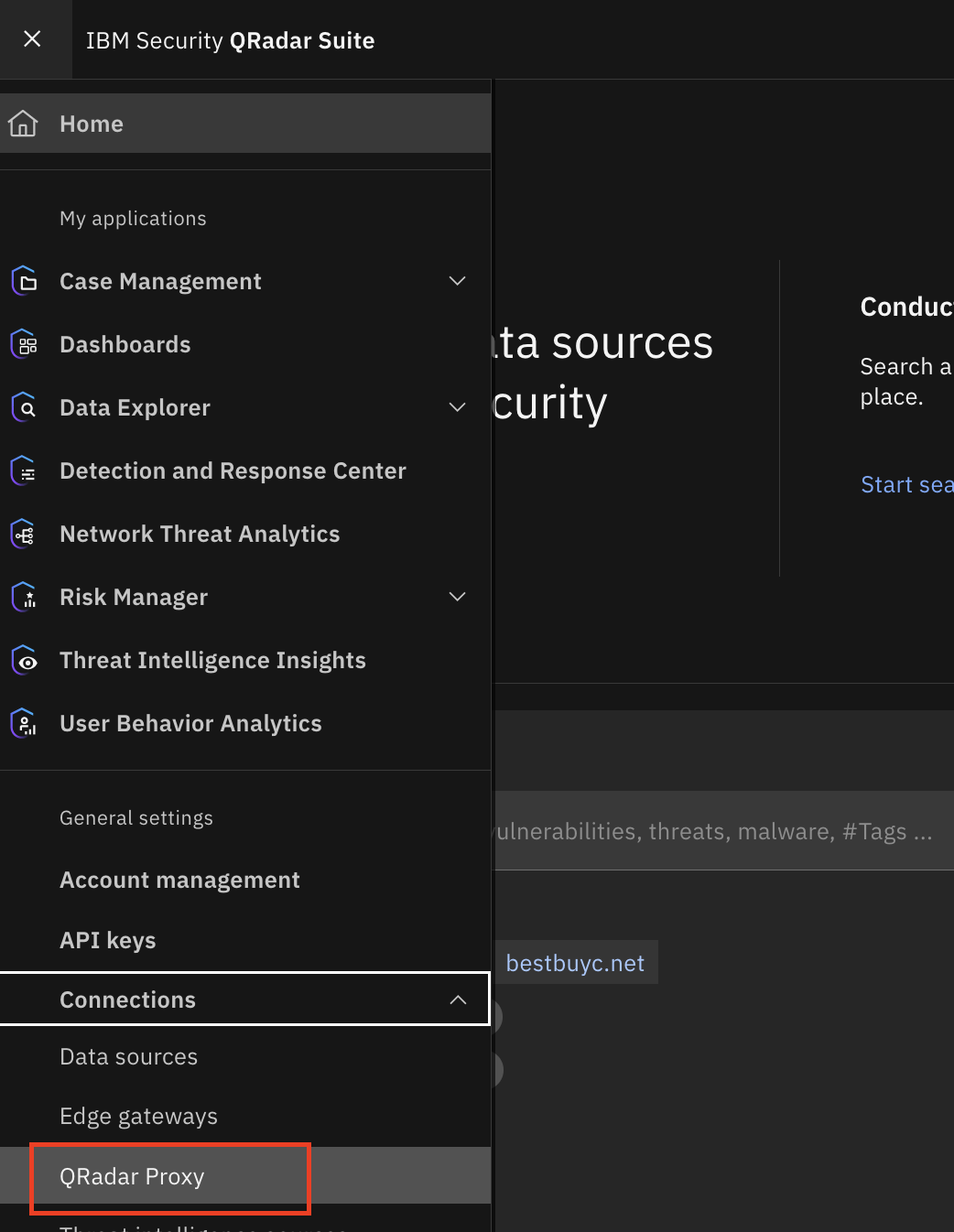Screen dimensions: 954x1232
Task: Collapse the Connections section
Action: (458, 999)
